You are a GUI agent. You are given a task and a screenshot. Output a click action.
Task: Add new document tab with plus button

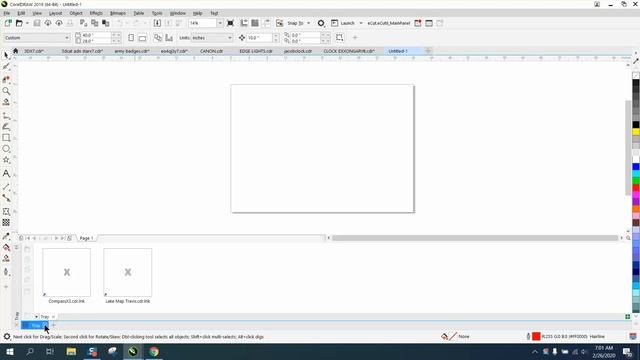click(x=428, y=51)
